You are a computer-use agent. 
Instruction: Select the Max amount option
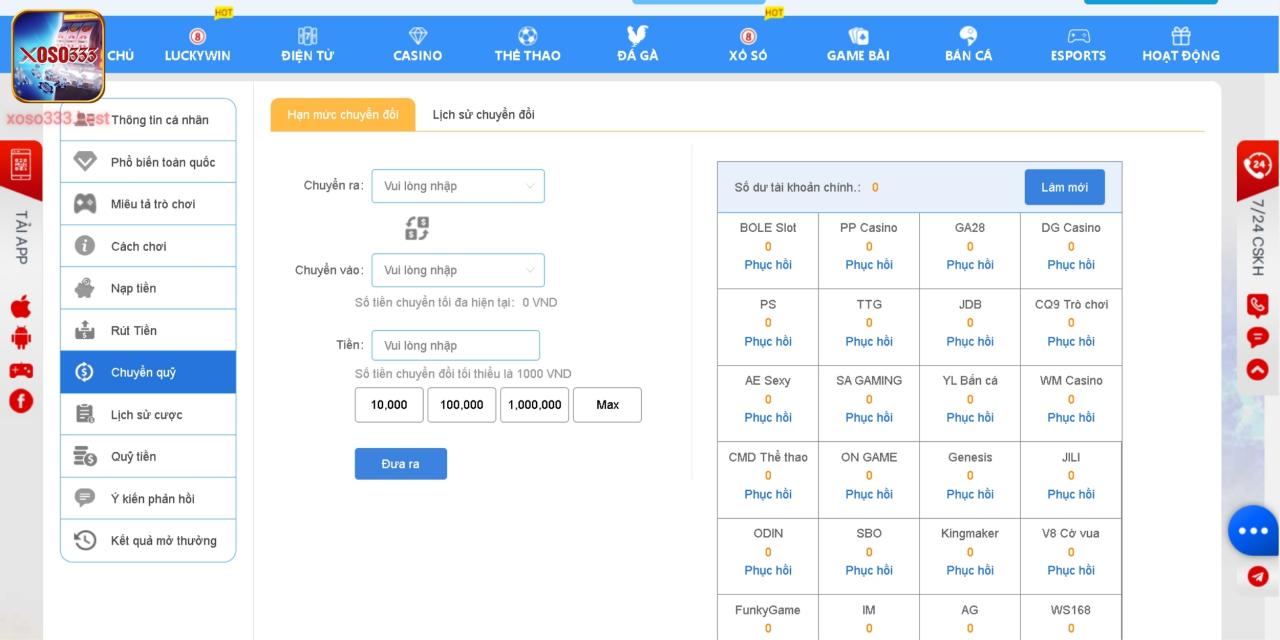pyautogui.click(x=607, y=405)
